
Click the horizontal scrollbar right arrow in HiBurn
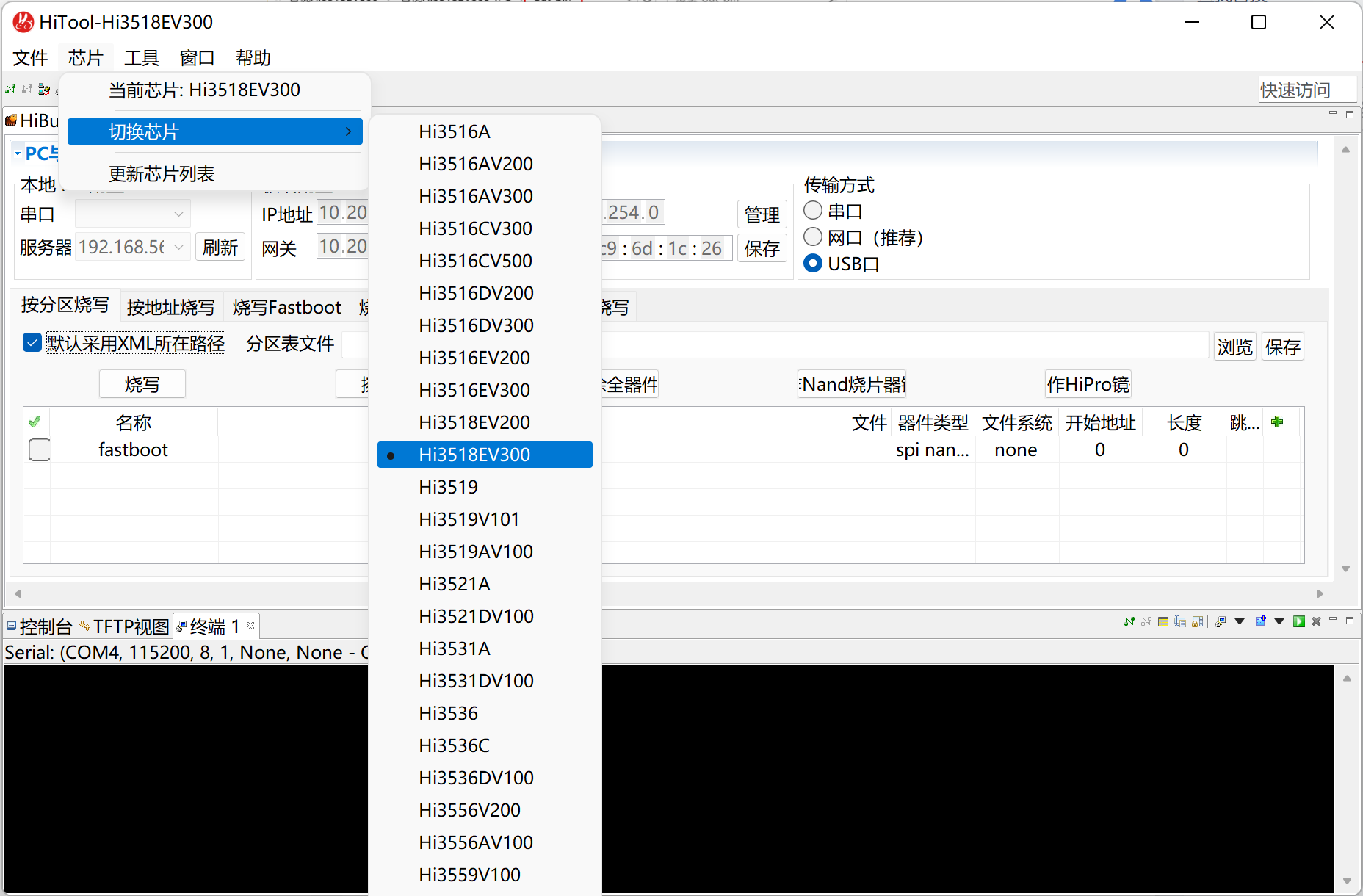(1320, 593)
